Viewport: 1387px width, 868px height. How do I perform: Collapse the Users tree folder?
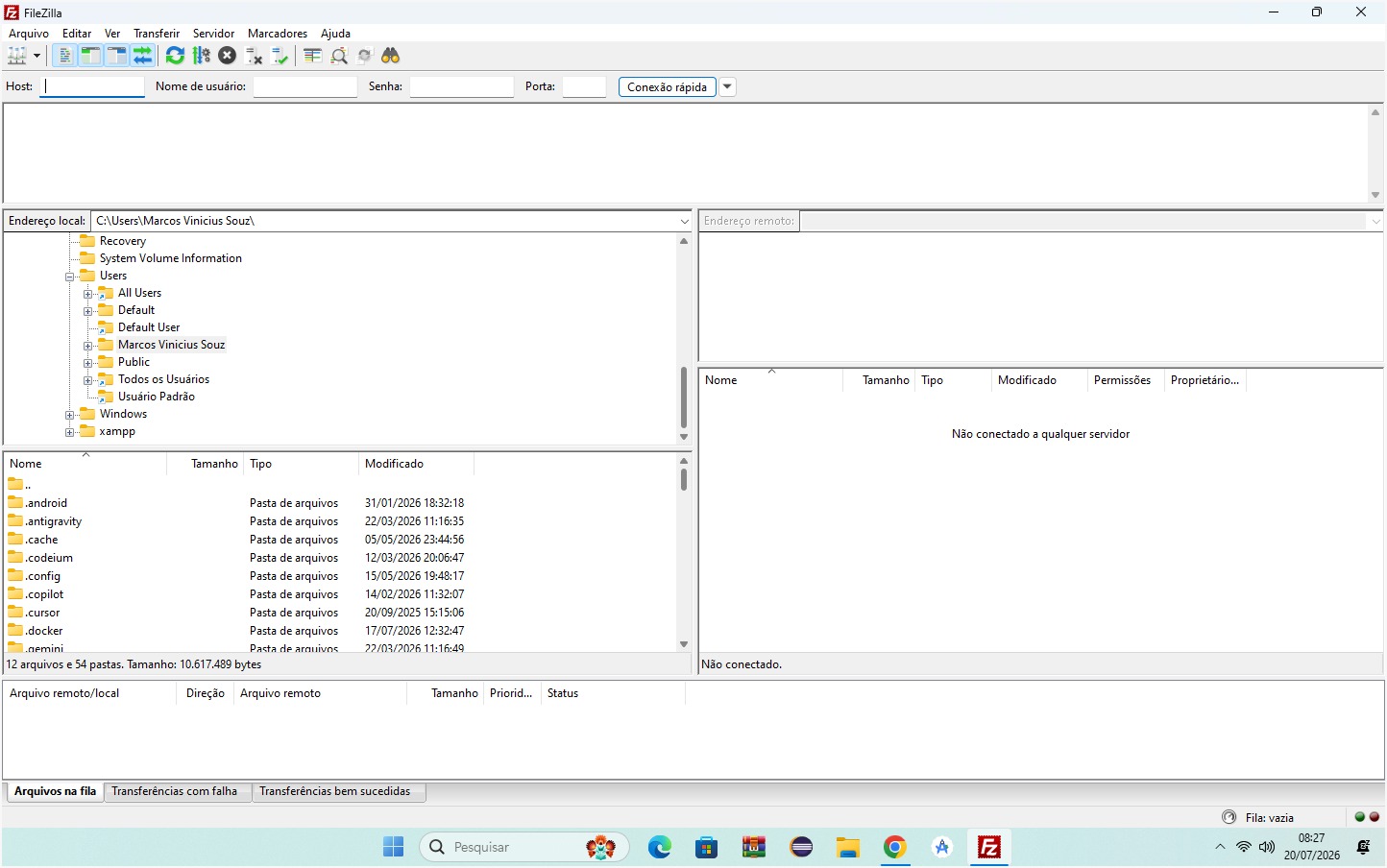pyautogui.click(x=70, y=277)
